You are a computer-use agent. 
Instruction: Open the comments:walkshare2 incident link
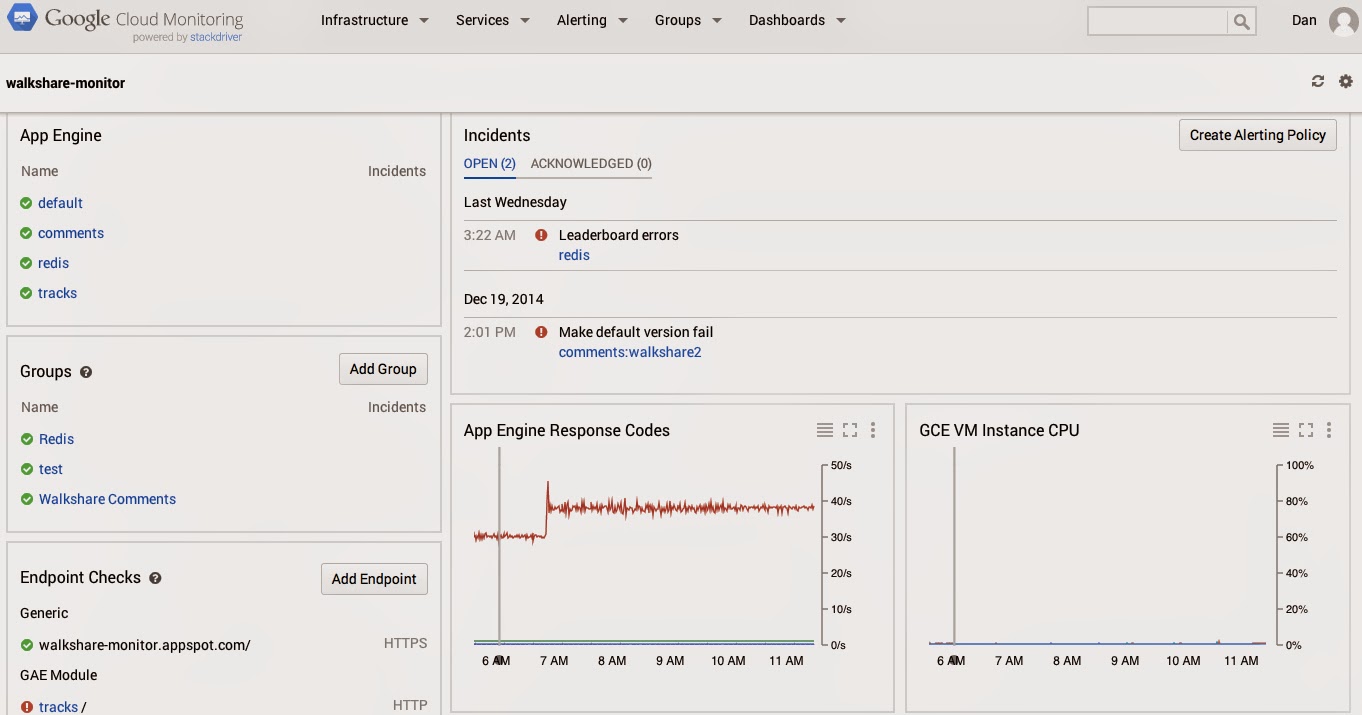(x=629, y=352)
